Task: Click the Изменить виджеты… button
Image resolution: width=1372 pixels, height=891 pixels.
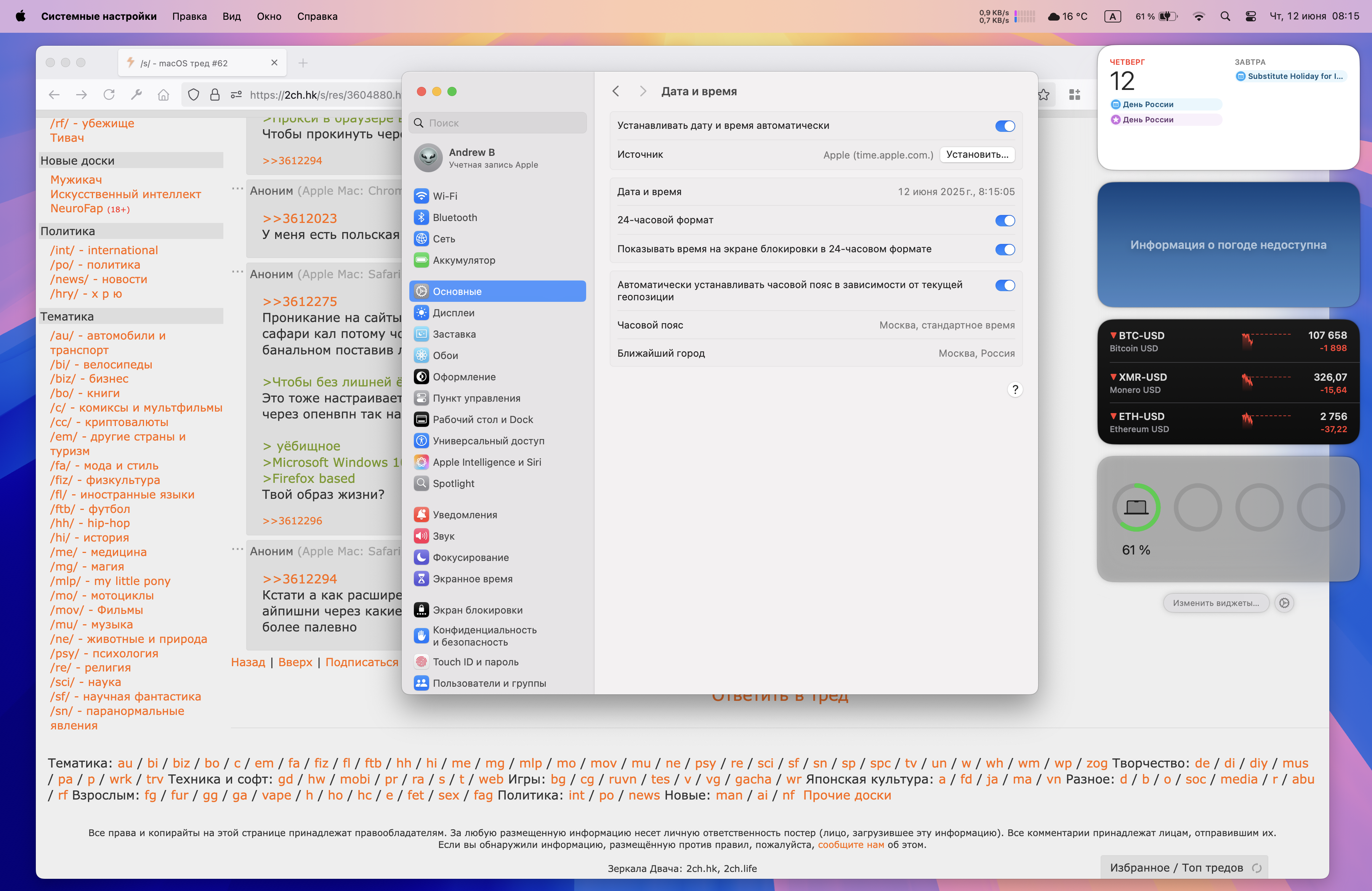Action: [x=1216, y=603]
